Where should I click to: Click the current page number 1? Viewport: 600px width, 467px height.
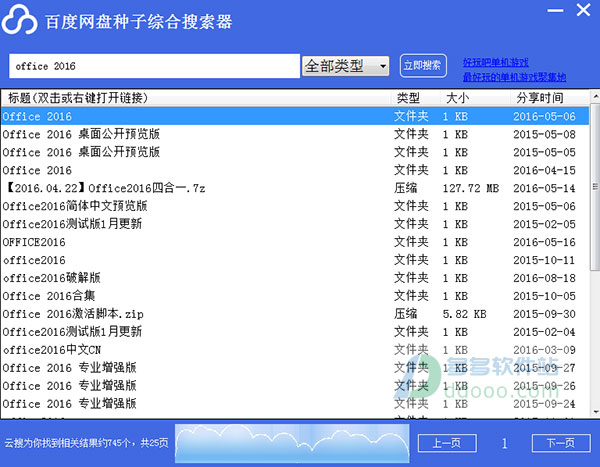pos(505,443)
